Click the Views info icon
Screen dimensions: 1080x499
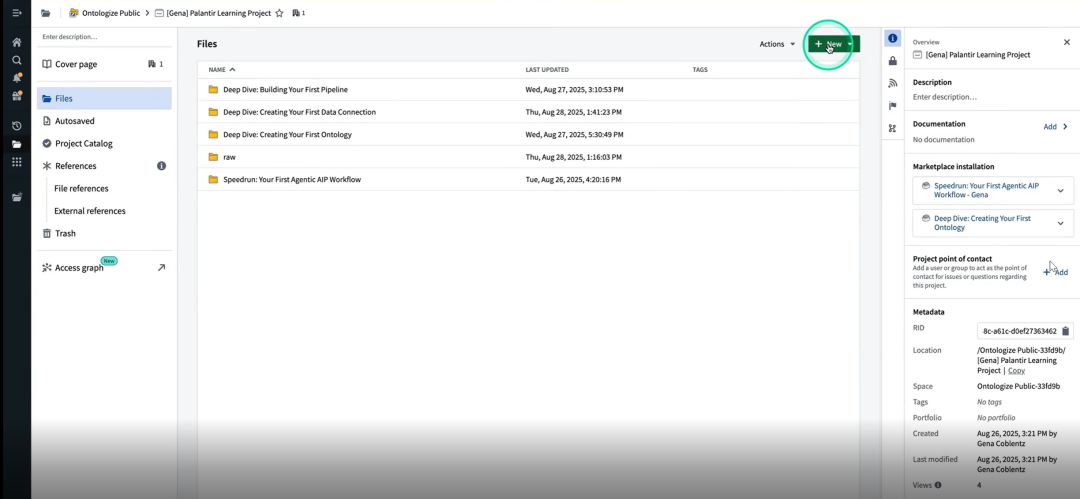click(x=937, y=485)
